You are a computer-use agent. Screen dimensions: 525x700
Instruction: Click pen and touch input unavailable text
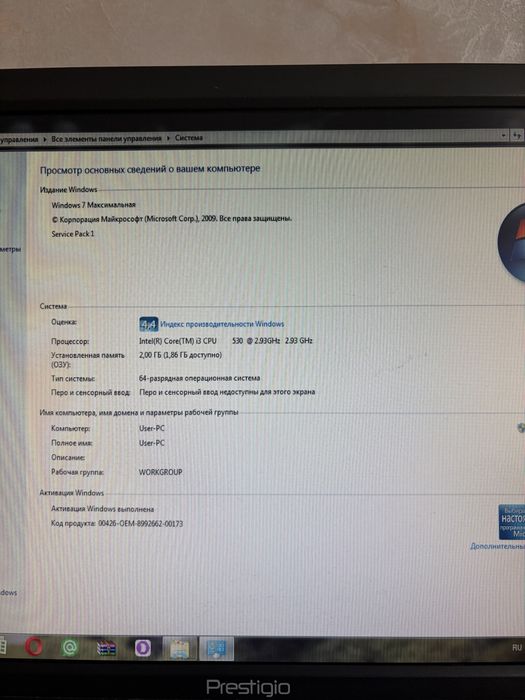227,392
